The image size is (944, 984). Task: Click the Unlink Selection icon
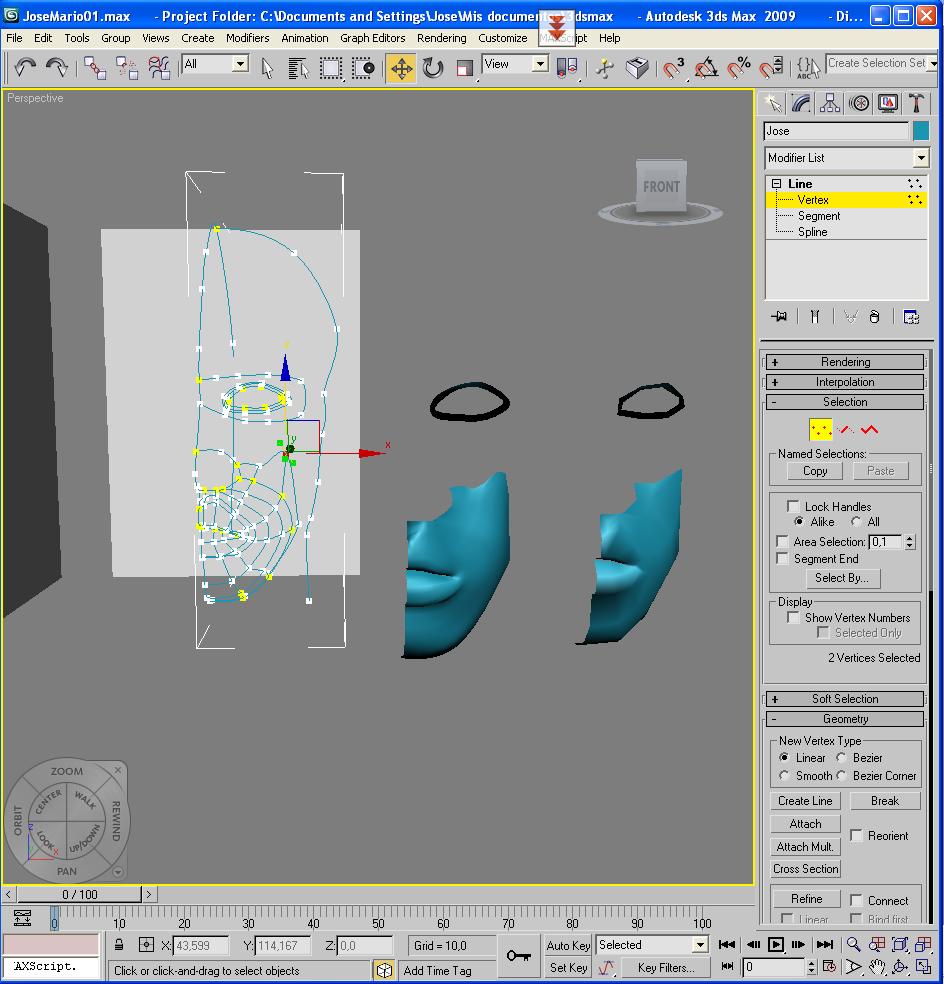[127, 68]
